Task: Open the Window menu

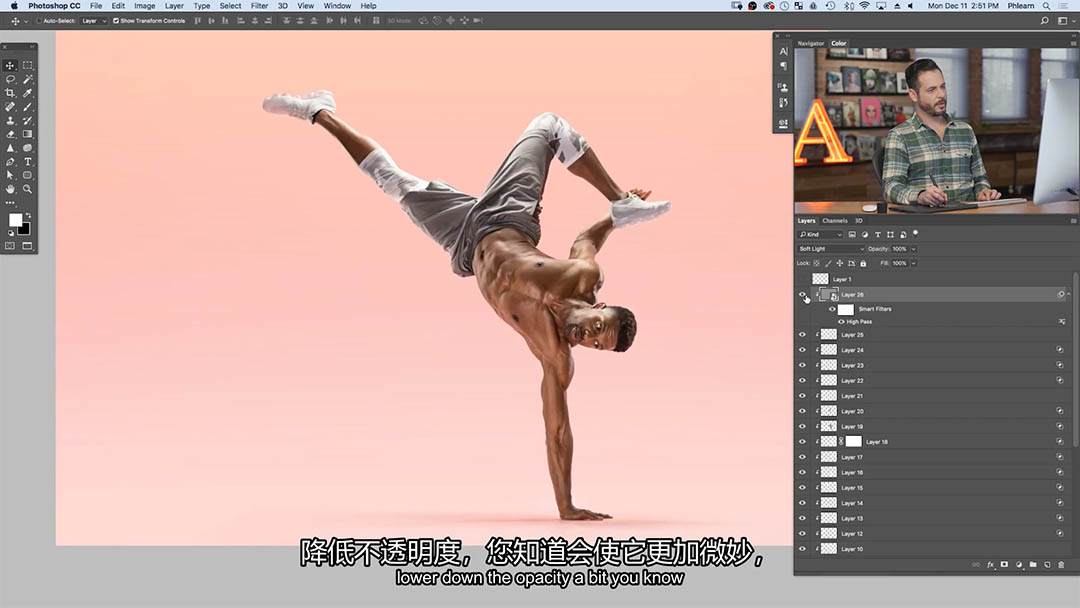Action: click(x=337, y=6)
